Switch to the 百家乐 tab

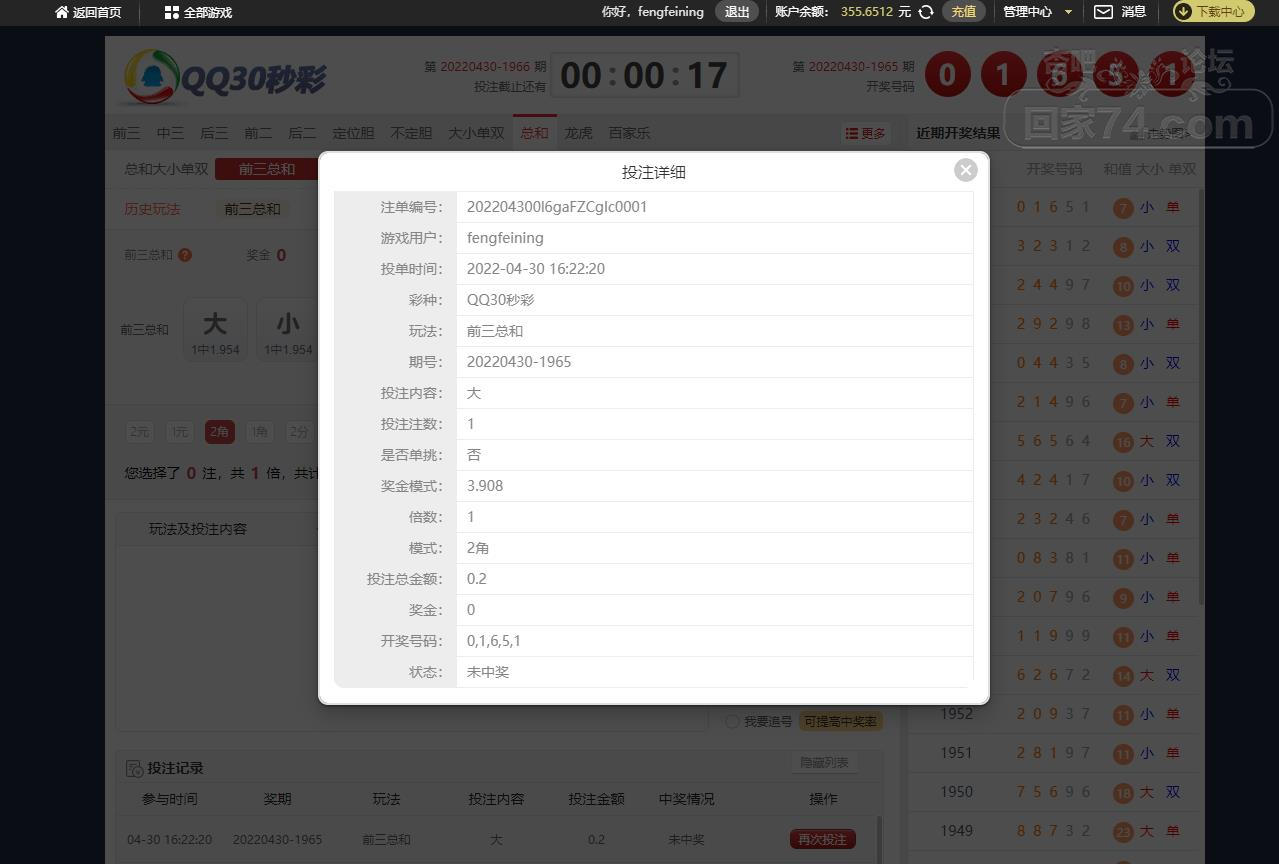629,133
